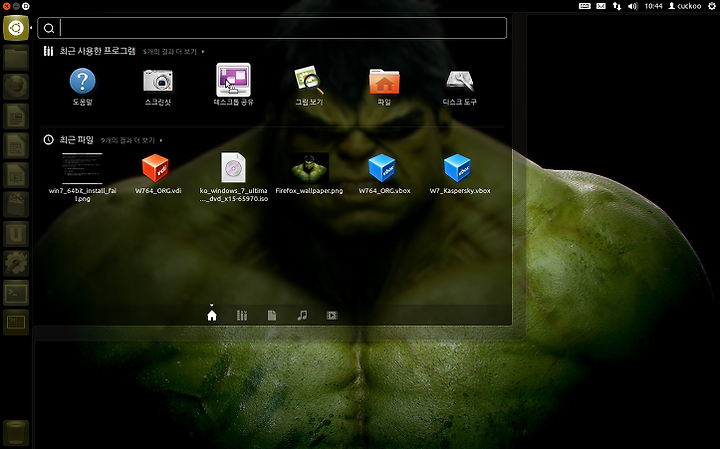The height and width of the screenshot is (449, 720).
Task: Switch to the Home lens tab
Action: [x=212, y=315]
